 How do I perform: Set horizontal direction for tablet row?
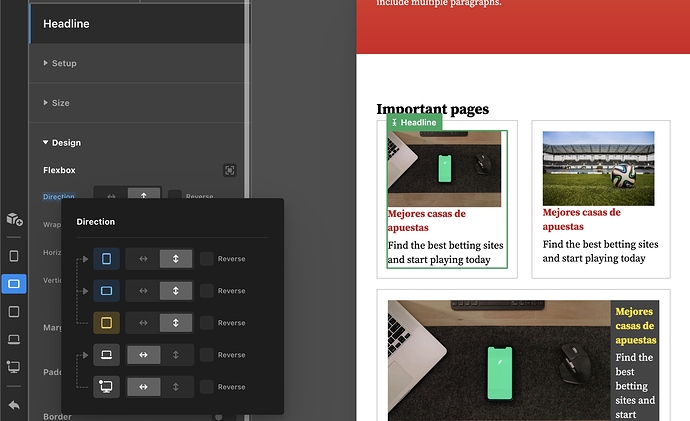(143, 323)
